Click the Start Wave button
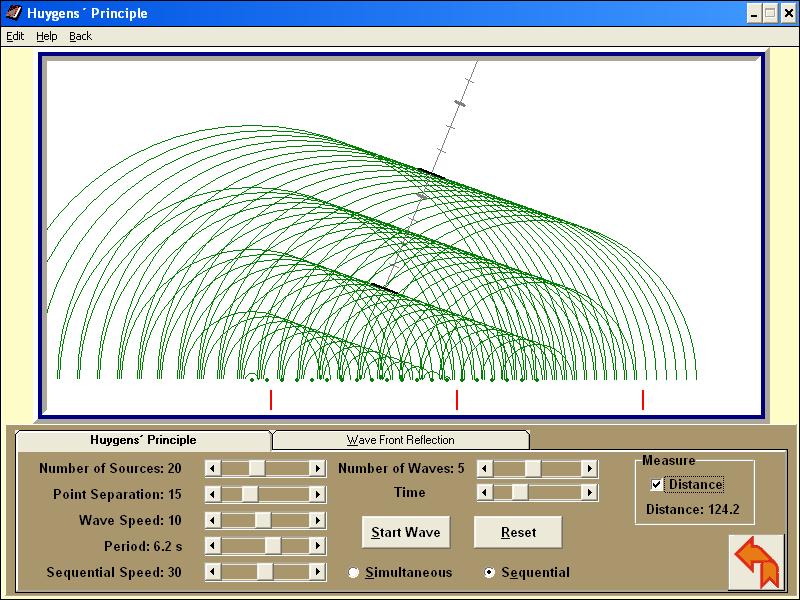The width and height of the screenshot is (800, 600). point(406,532)
